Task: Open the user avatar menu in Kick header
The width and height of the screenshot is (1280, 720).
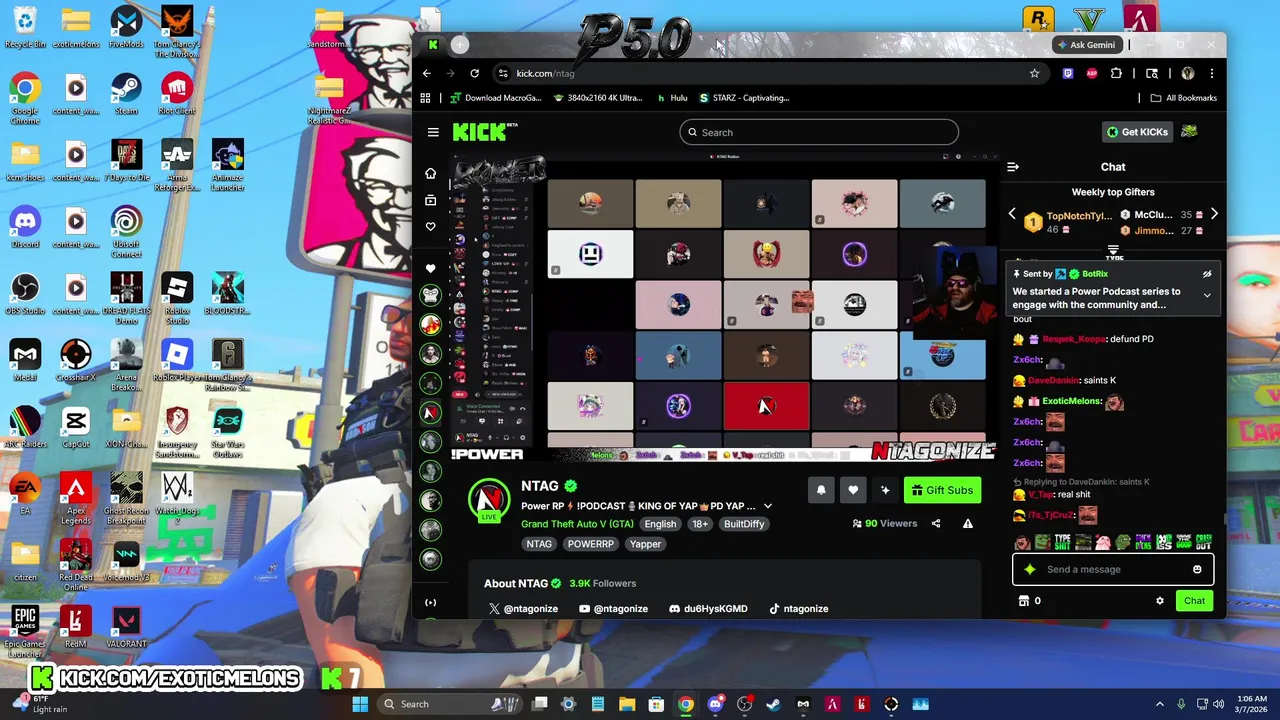Action: 1189,132
